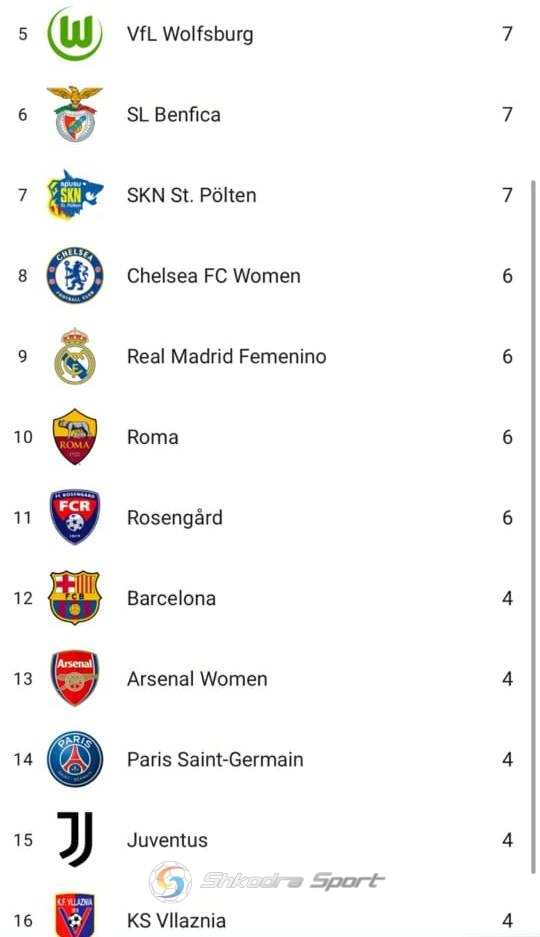The width and height of the screenshot is (540, 937).
Task: Select the Rosengård team name
Action: (174, 518)
